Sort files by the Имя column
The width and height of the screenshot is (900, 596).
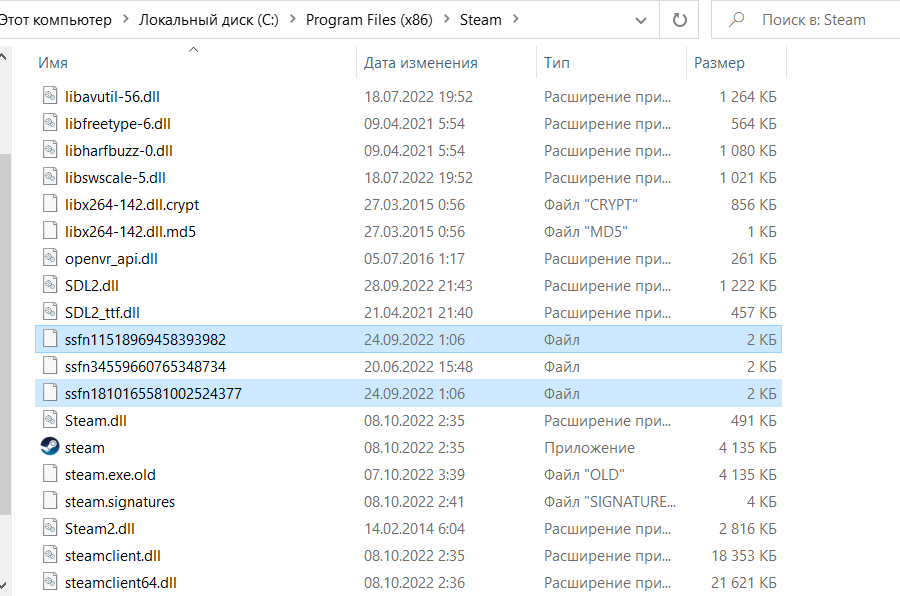tap(53, 63)
